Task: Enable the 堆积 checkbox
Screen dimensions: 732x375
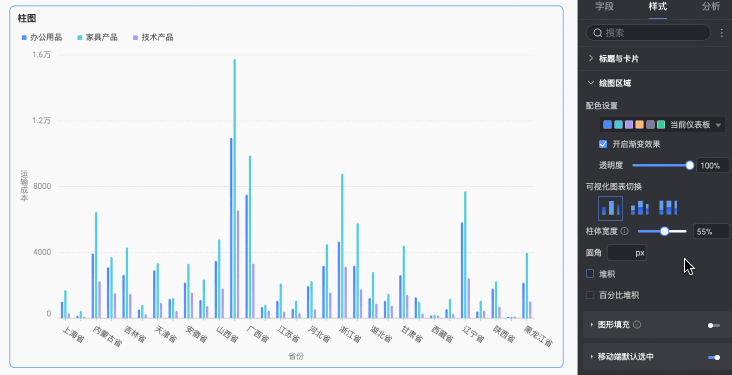Action: [590, 274]
